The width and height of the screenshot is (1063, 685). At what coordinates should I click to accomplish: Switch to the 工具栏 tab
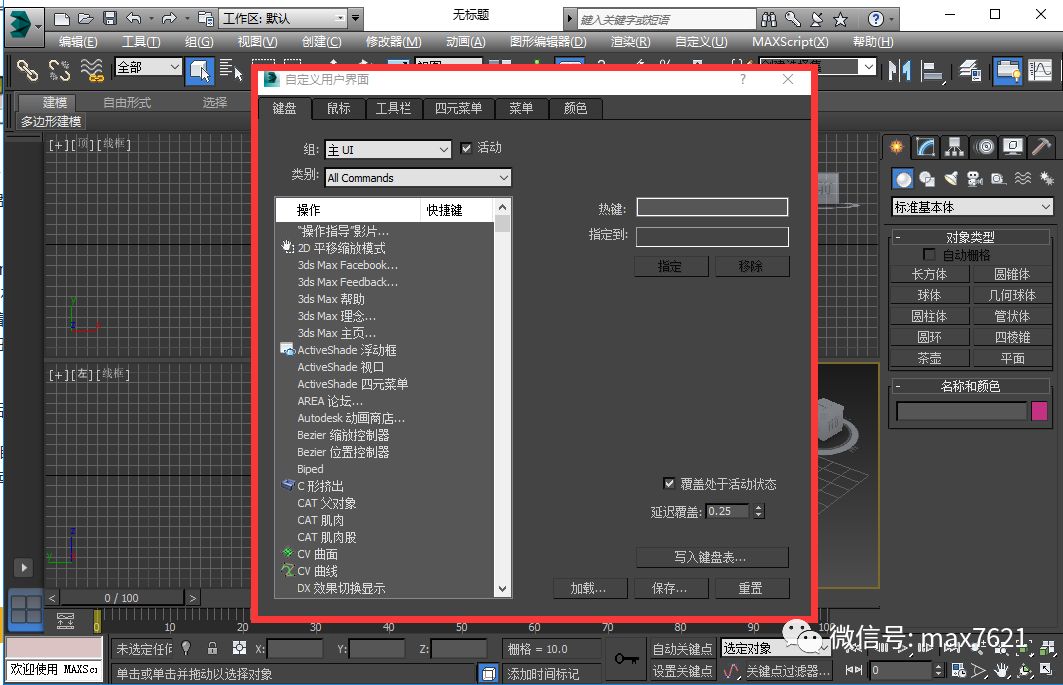[393, 109]
